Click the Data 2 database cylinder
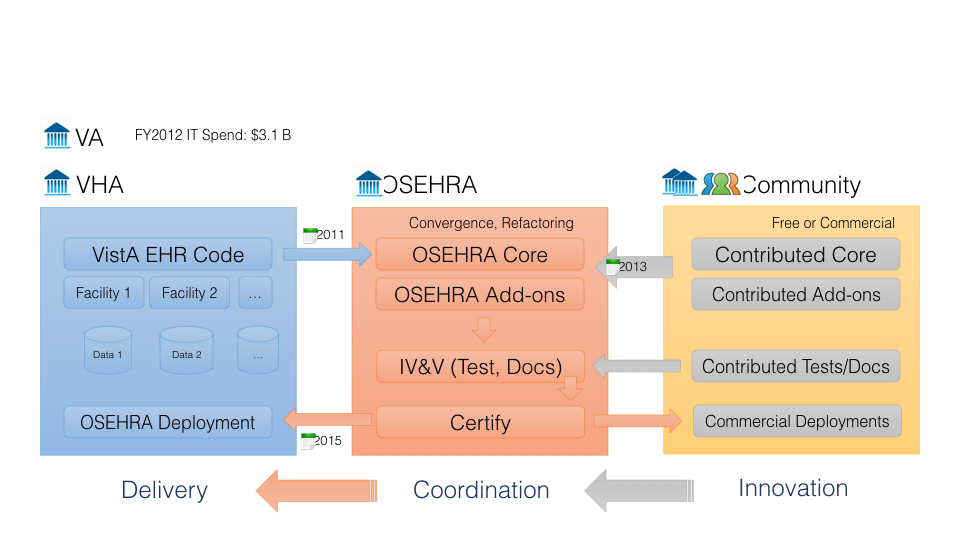The height and width of the screenshot is (540, 960). pyautogui.click(x=186, y=350)
